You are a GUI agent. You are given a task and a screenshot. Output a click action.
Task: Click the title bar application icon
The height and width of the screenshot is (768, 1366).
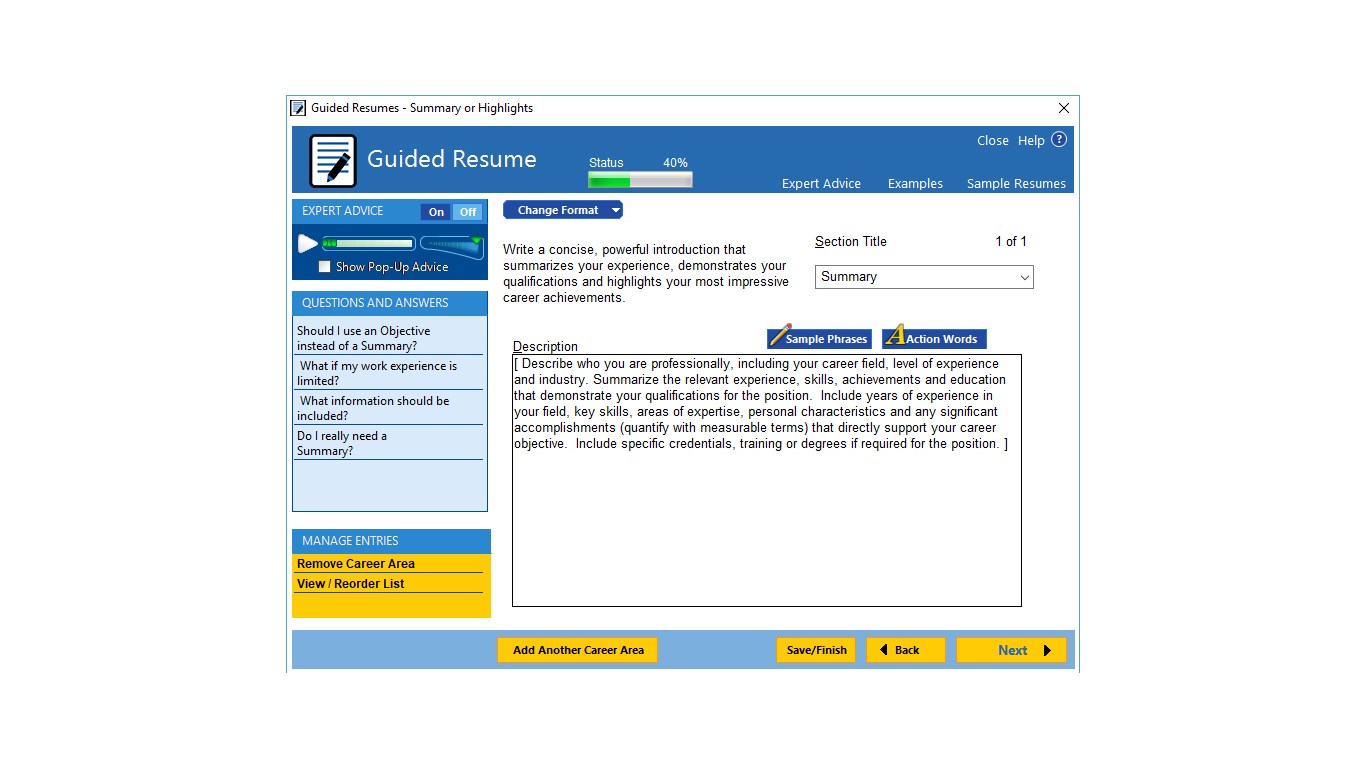(298, 108)
